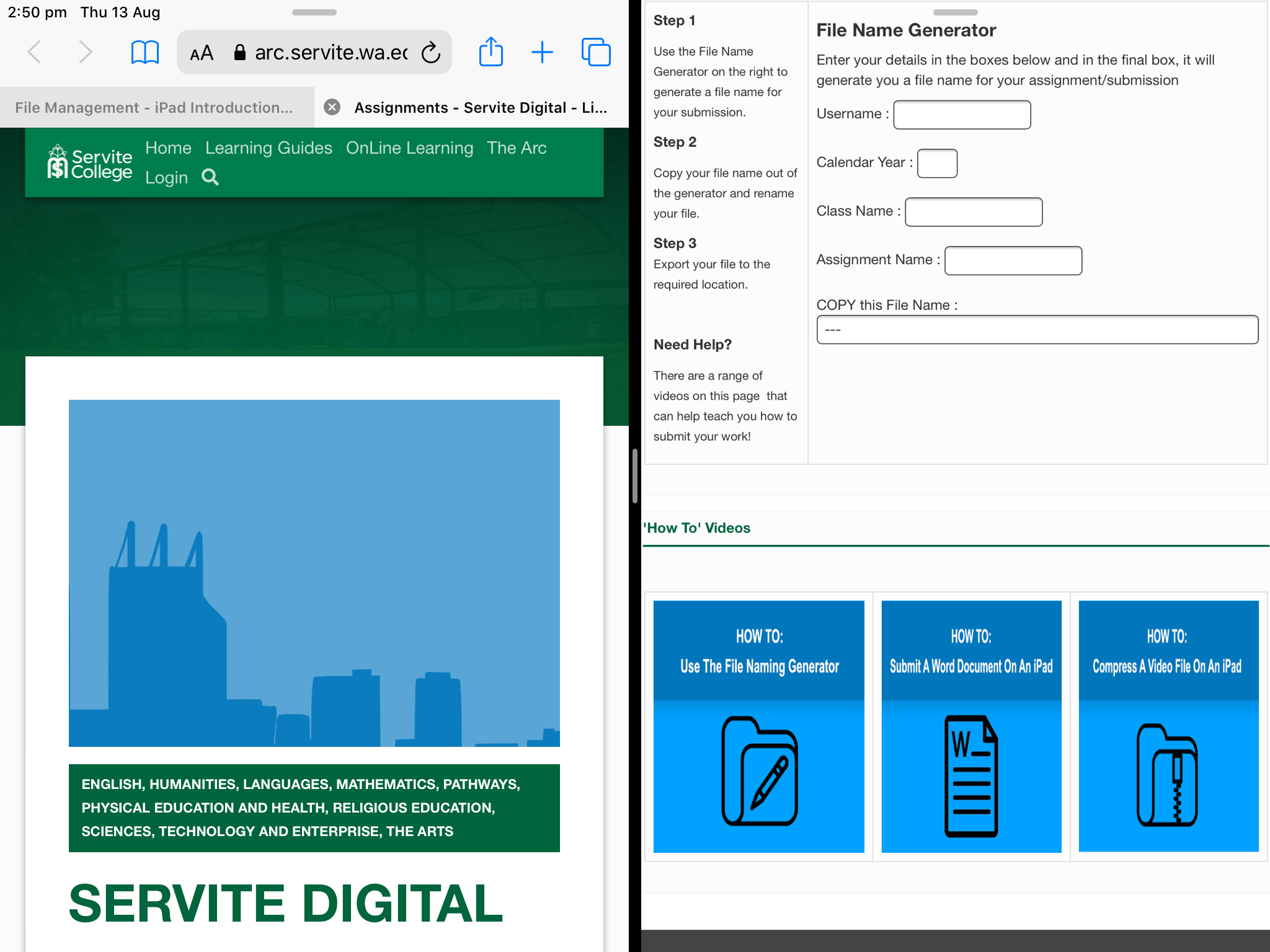Viewport: 1270px width, 952px height.
Task: Go to The Arc page
Action: pos(516,148)
